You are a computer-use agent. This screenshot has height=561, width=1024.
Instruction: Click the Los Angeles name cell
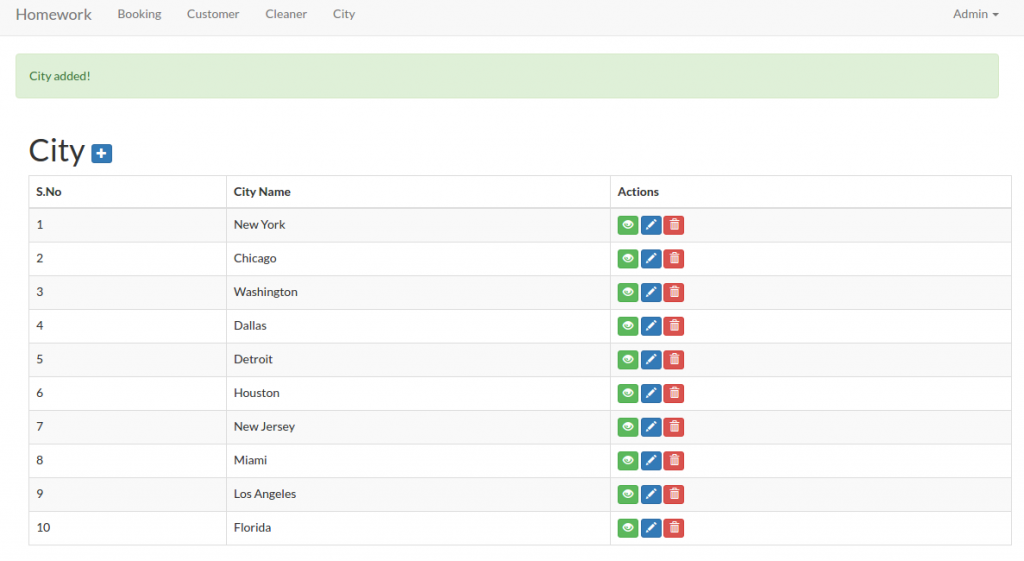418,494
